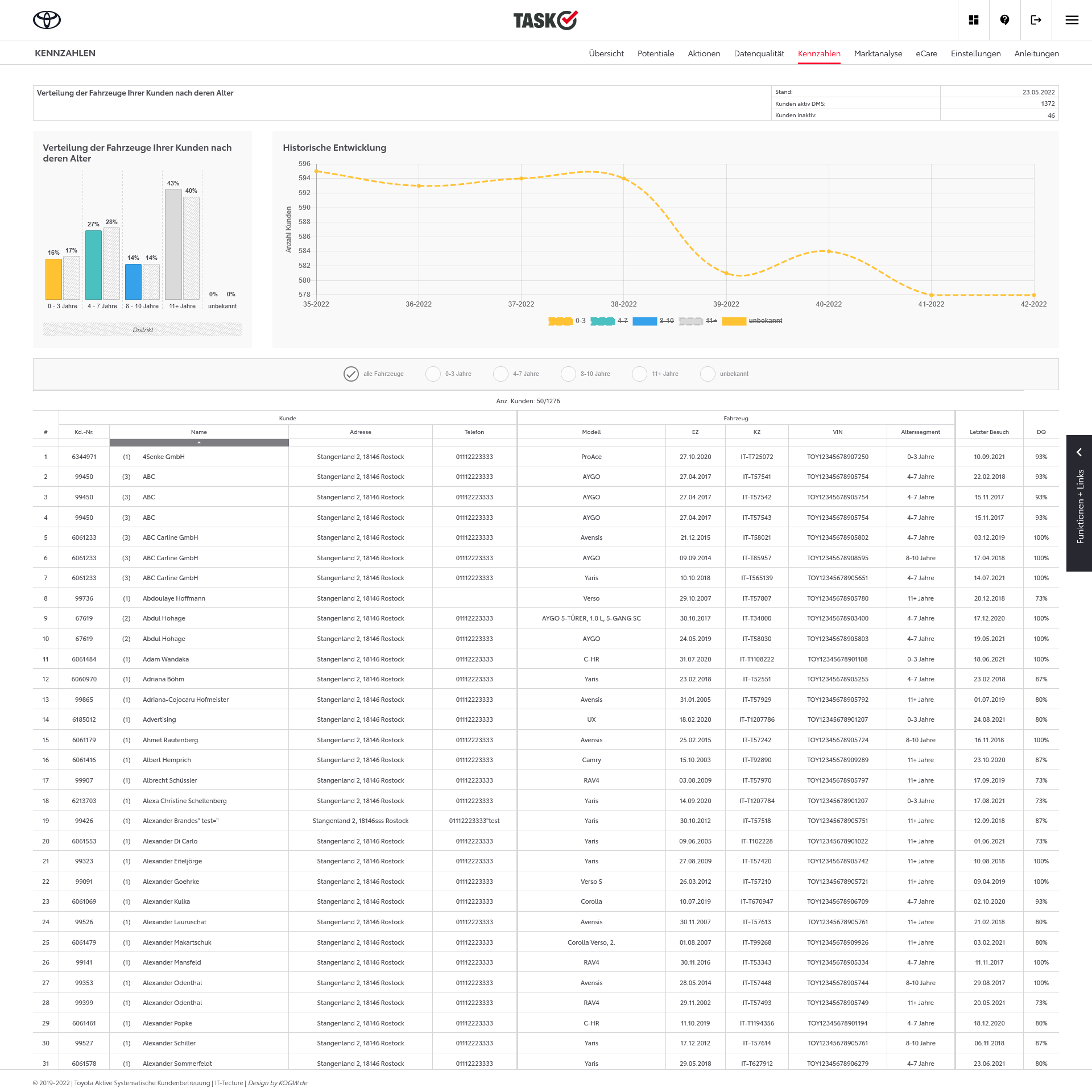
Task: Click the Design by KOGW.de link
Action: [278, 1083]
